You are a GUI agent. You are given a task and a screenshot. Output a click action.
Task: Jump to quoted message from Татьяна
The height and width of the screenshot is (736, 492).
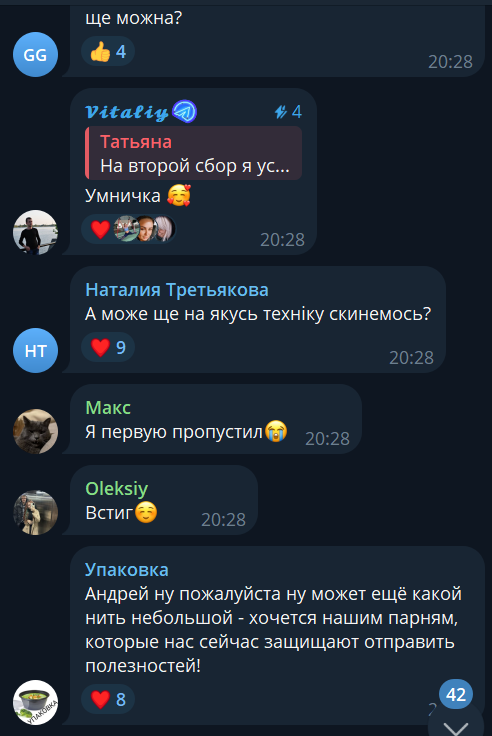(x=193, y=153)
